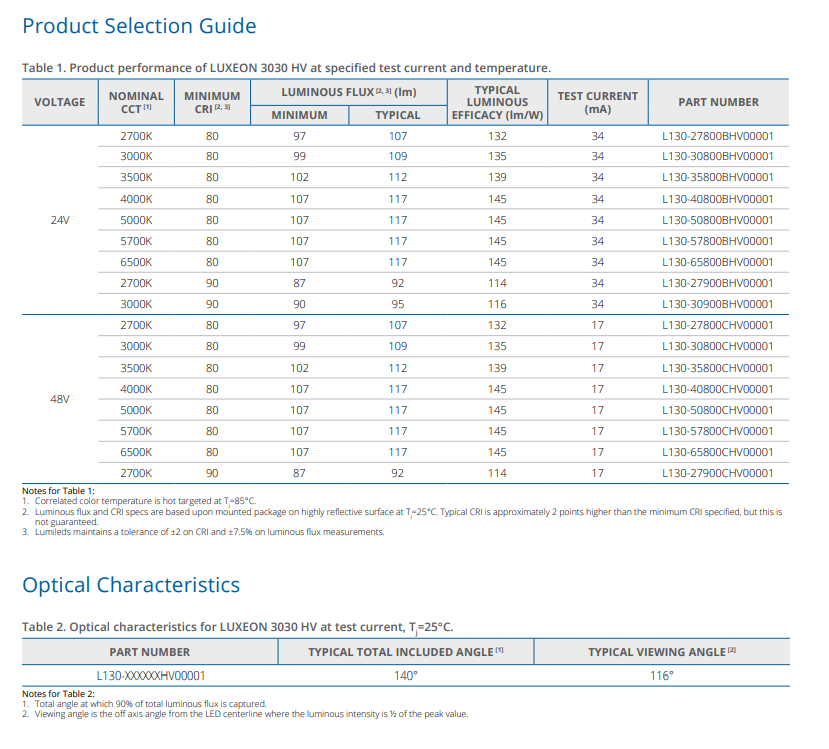Click the Optical Characteristics heading
829x749 pixels.
[131, 585]
